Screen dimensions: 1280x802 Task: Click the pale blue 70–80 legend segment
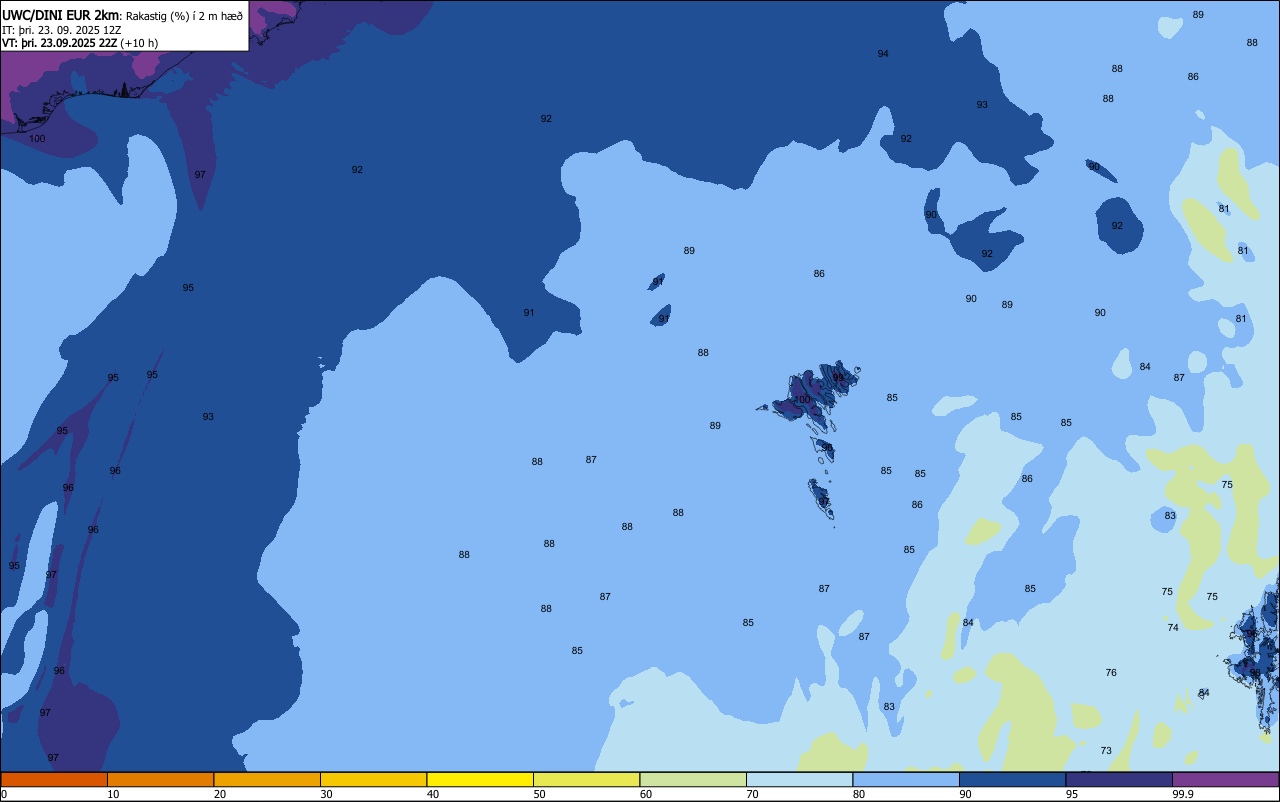tap(799, 779)
